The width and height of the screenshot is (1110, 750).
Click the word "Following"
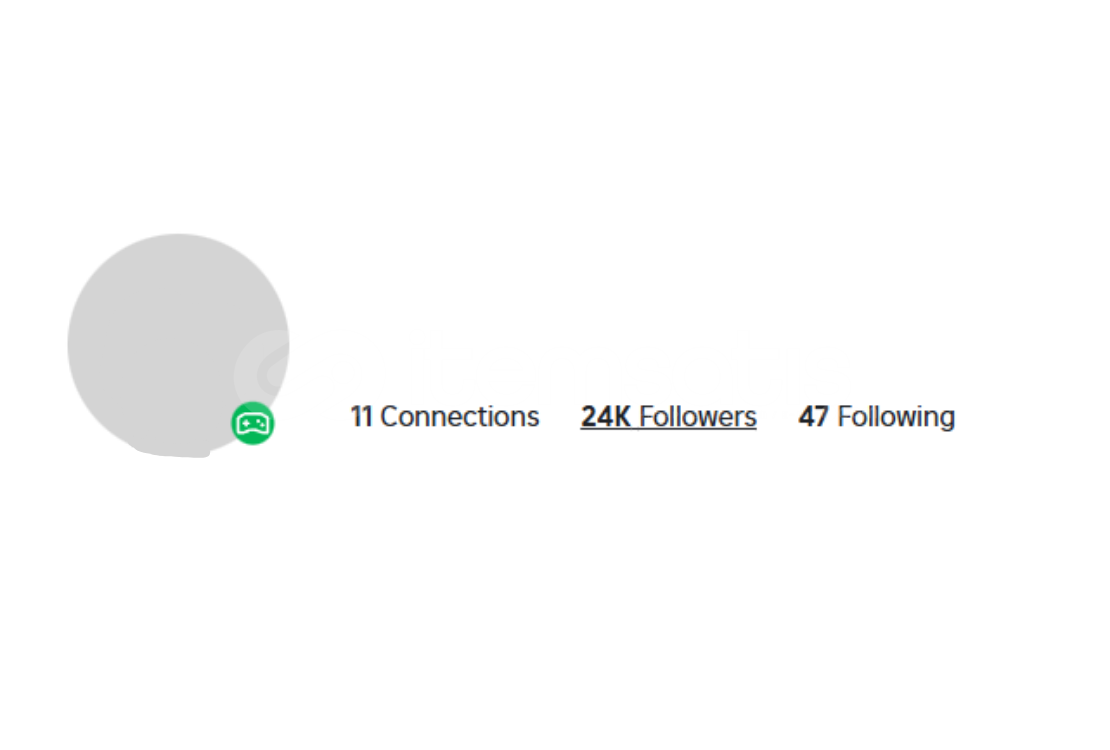pyautogui.click(x=896, y=417)
